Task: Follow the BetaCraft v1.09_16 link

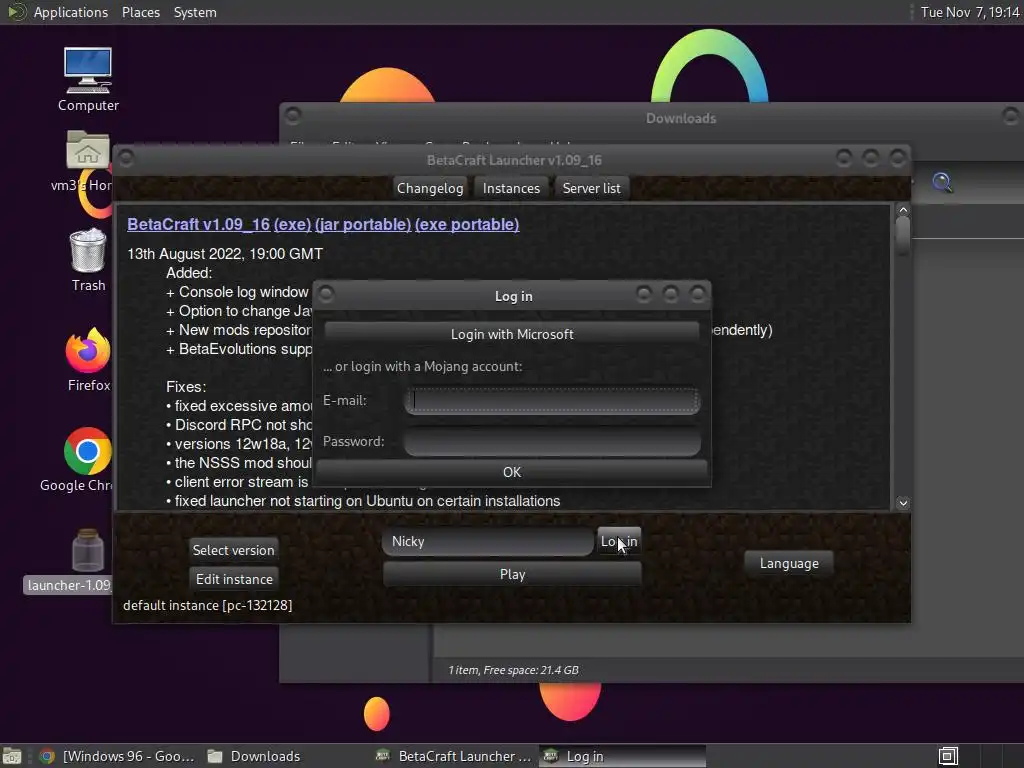Action: click(x=199, y=224)
